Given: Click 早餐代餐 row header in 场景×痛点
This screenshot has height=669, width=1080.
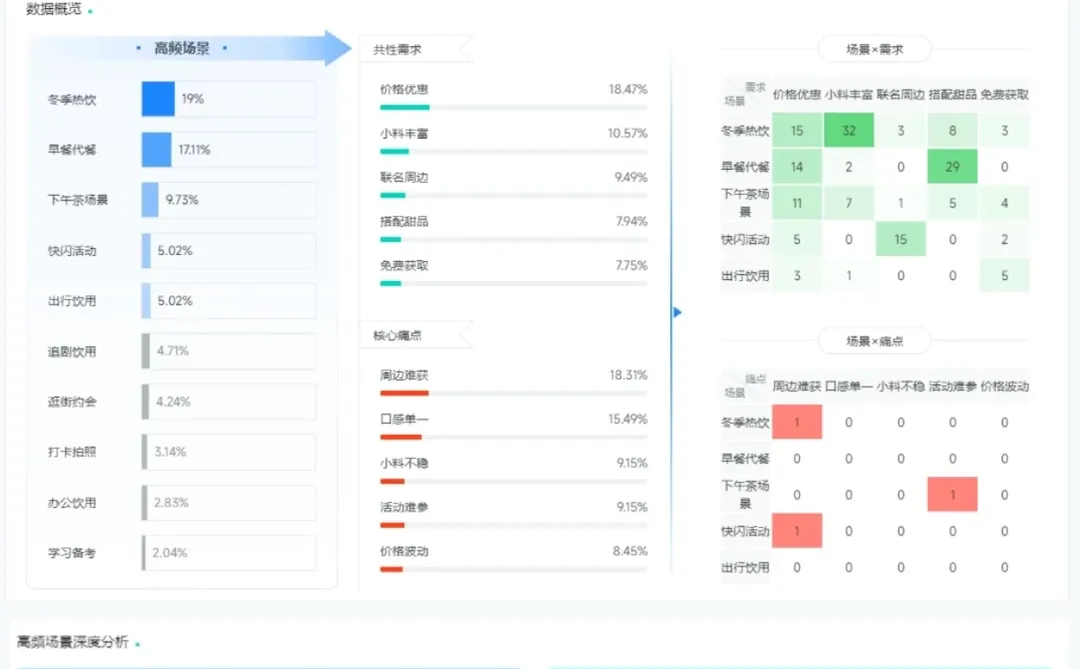Looking at the screenshot, I should pyautogui.click(x=745, y=459).
